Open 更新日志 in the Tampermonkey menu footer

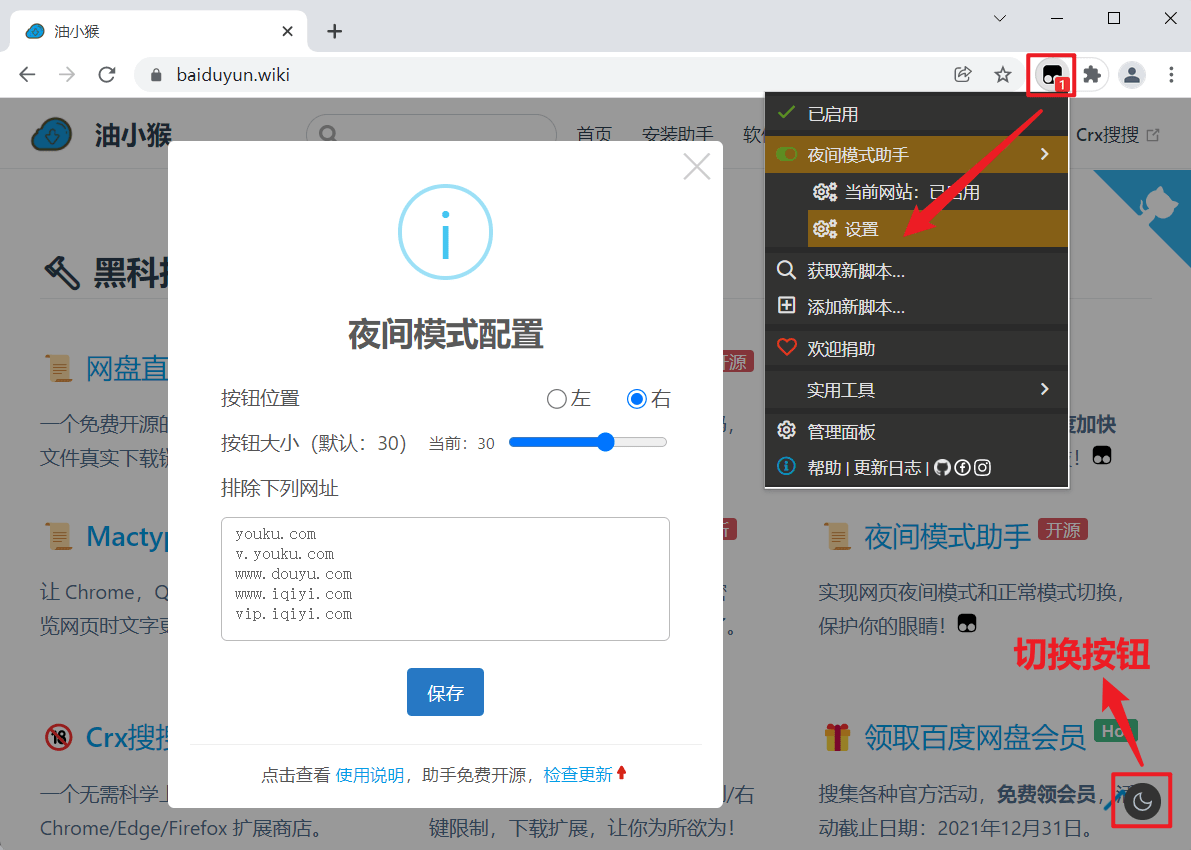[887, 467]
